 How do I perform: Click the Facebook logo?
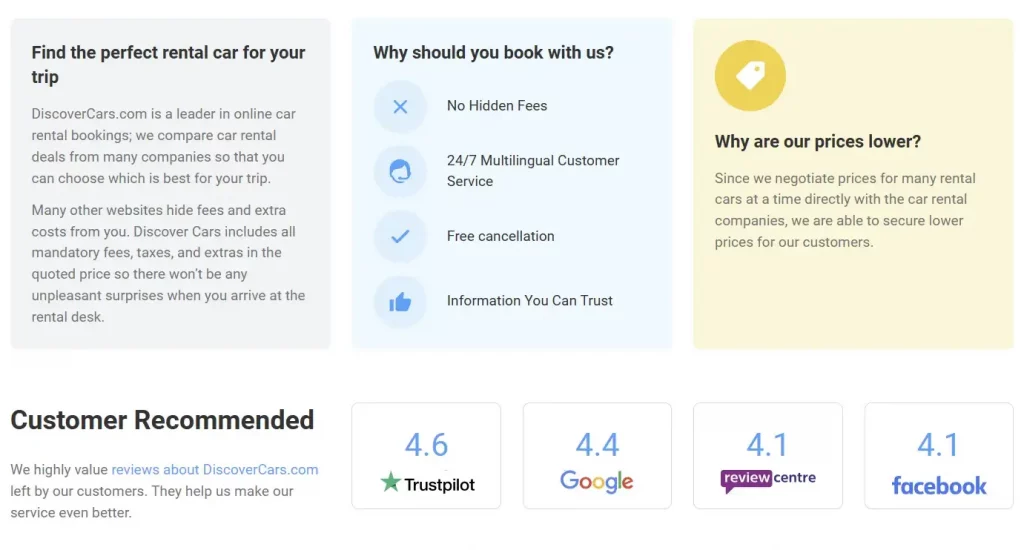coord(939,486)
